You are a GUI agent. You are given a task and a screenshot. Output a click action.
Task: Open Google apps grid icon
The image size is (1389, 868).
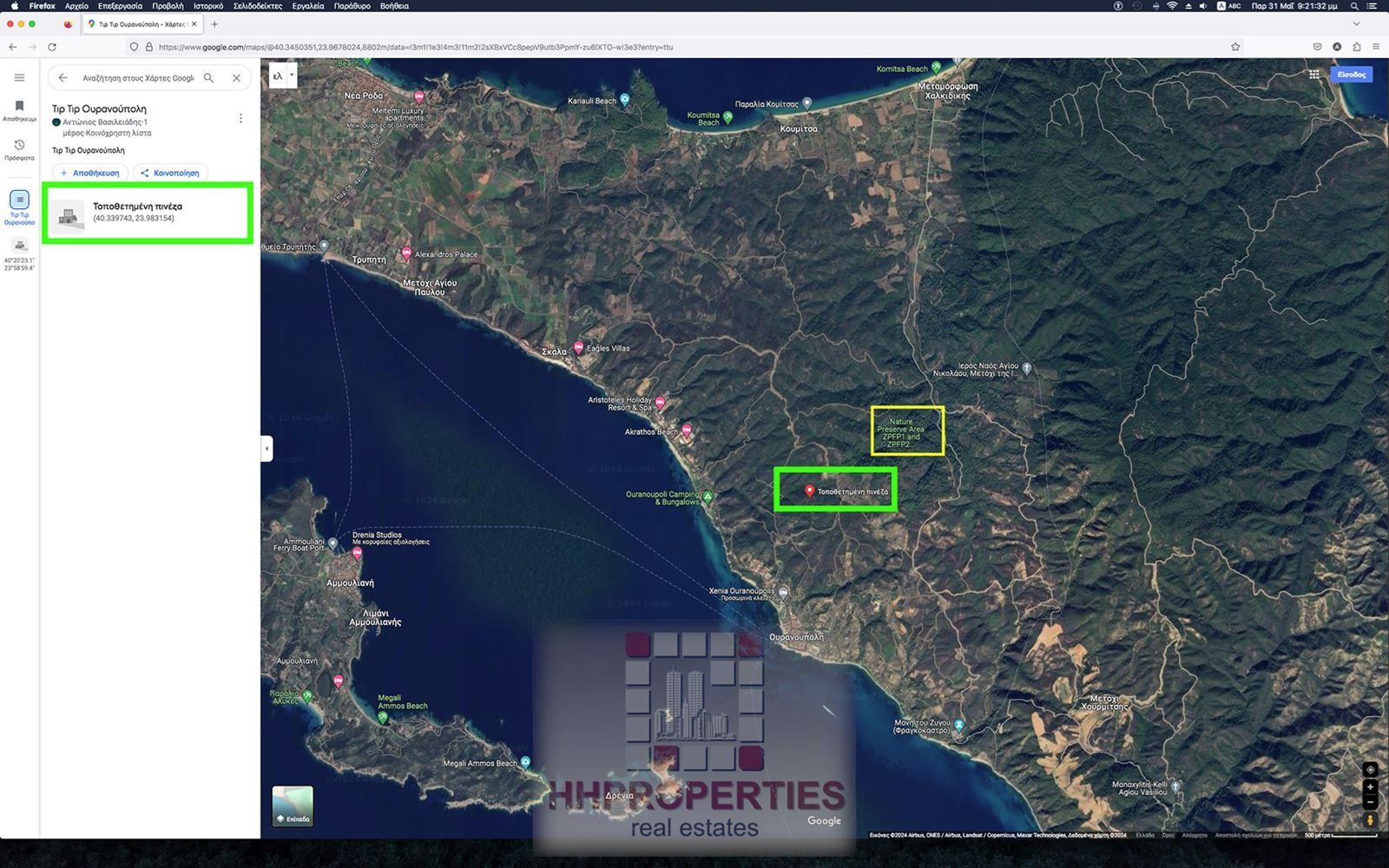pyautogui.click(x=1313, y=75)
